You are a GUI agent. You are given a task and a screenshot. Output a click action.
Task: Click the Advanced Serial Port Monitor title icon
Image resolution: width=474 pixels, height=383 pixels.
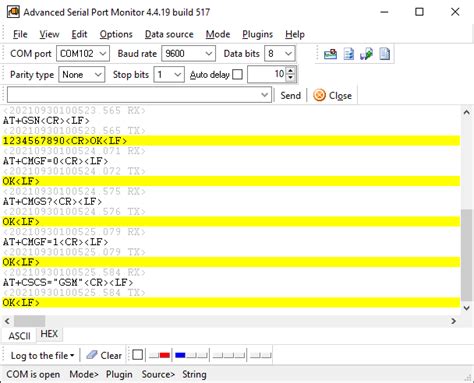[14, 12]
